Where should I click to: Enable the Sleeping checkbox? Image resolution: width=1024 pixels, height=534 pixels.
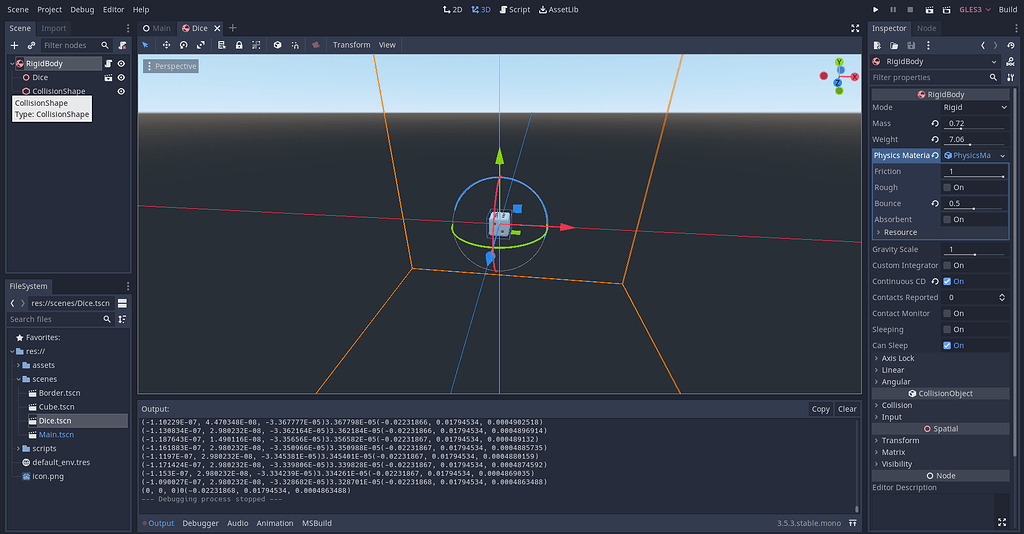947,330
